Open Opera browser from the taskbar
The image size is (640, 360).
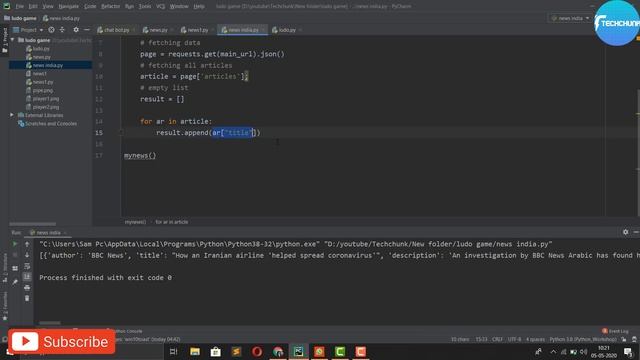point(257,351)
